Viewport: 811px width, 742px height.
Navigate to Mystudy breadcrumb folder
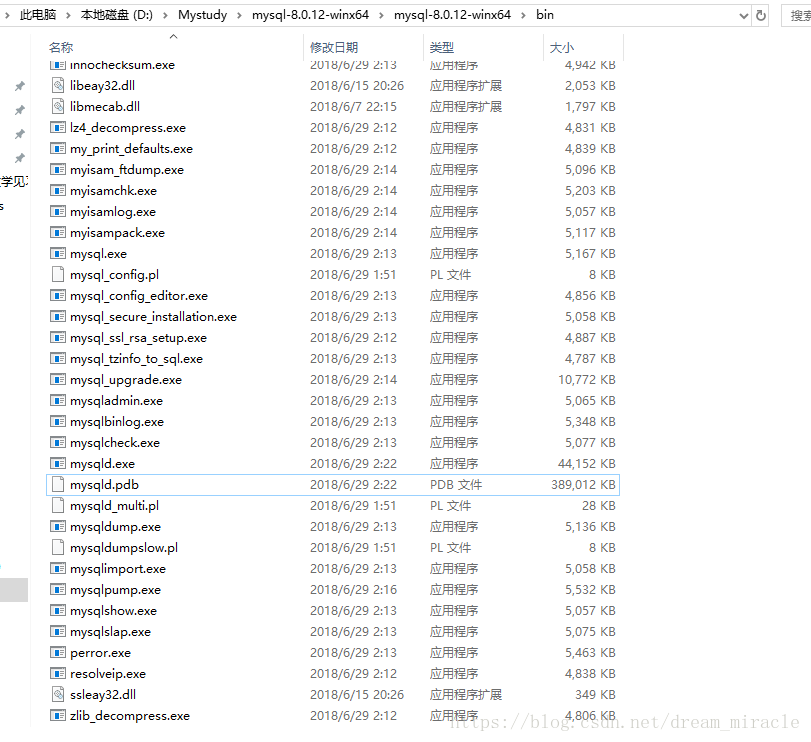pyautogui.click(x=202, y=15)
